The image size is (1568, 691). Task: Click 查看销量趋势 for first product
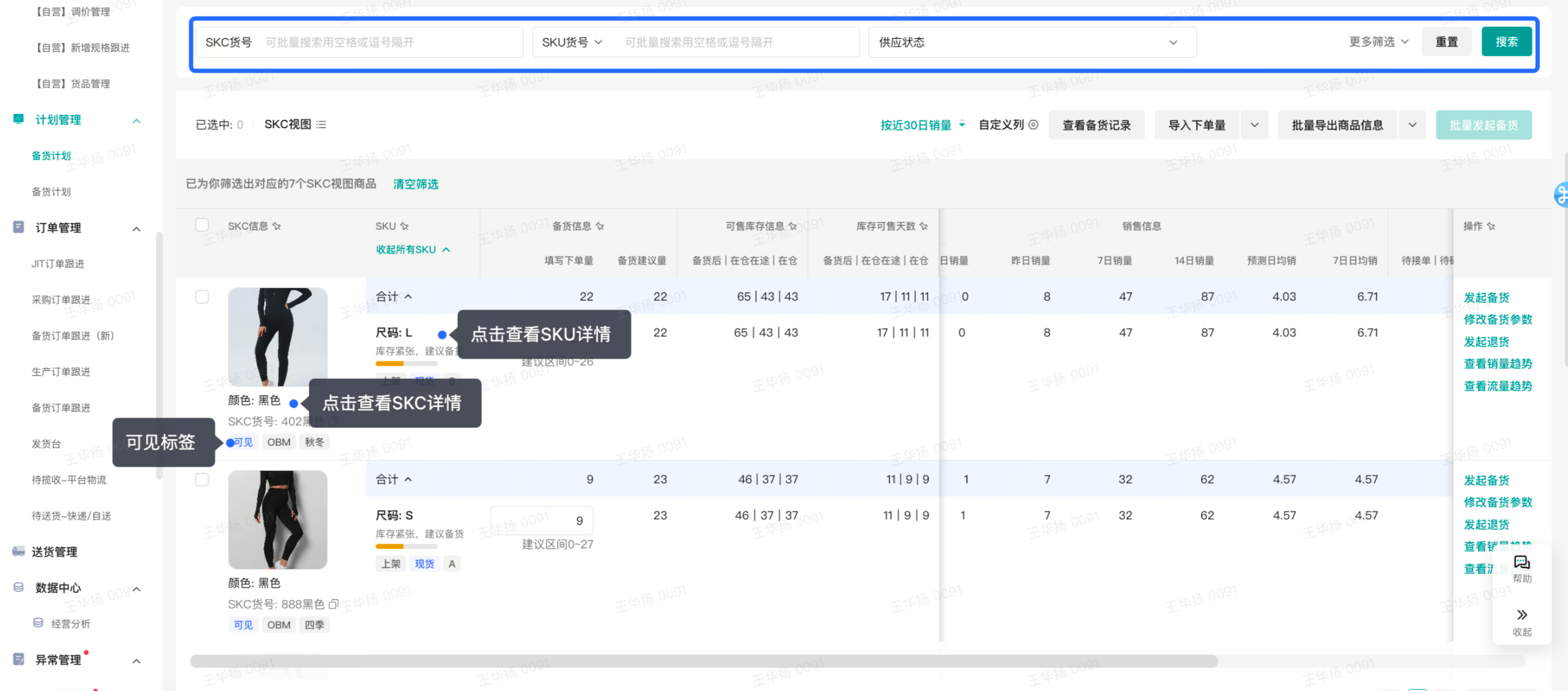tap(1498, 364)
